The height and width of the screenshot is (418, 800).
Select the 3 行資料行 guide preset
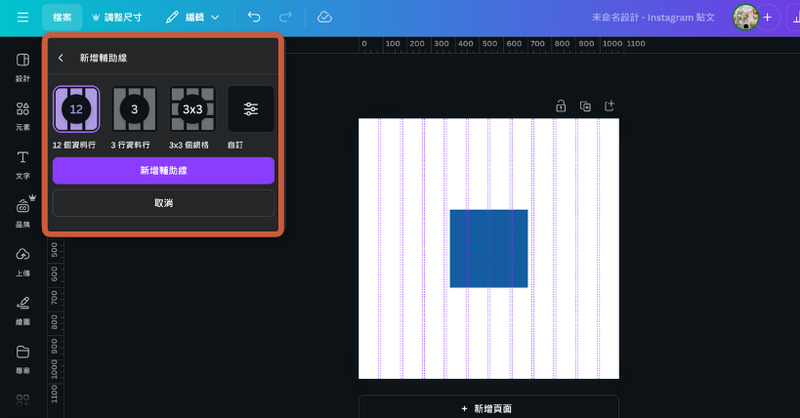[134, 109]
